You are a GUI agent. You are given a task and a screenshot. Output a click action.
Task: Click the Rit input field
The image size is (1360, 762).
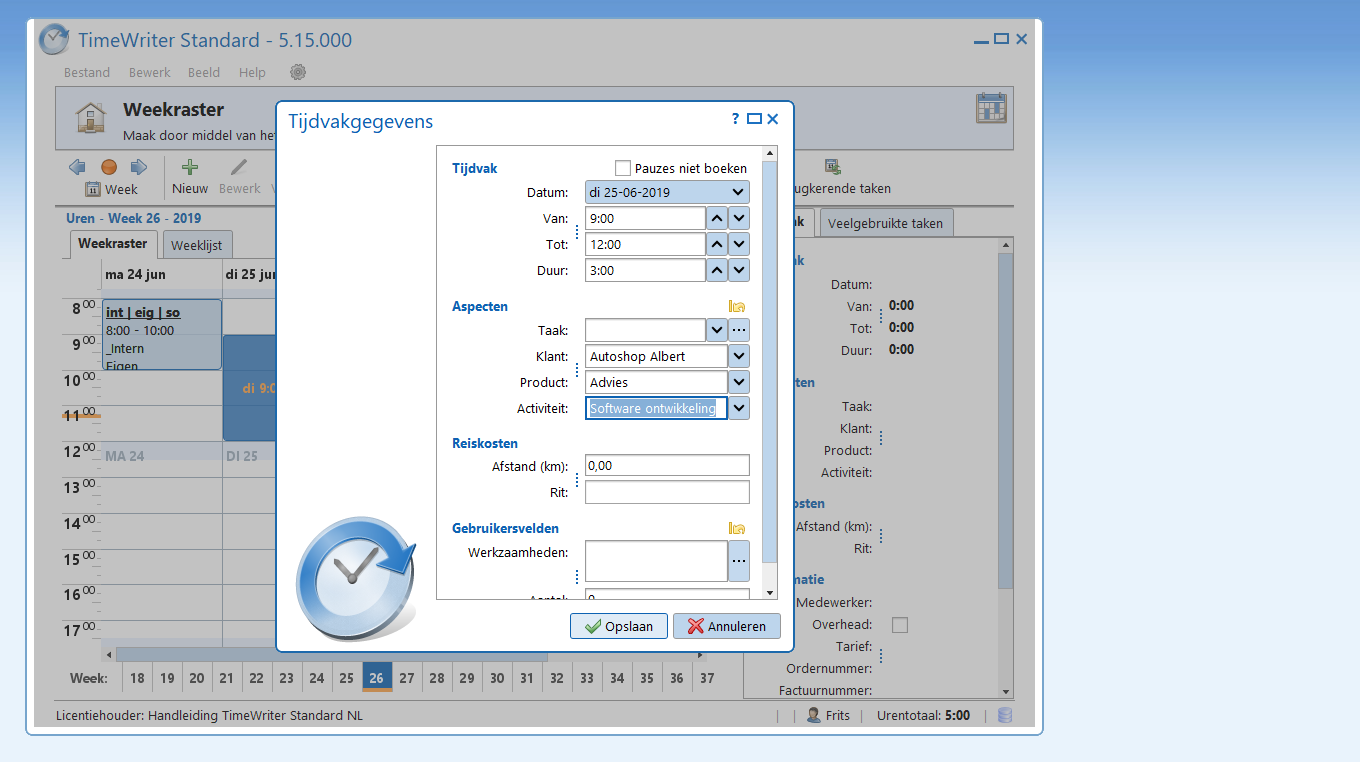click(667, 492)
